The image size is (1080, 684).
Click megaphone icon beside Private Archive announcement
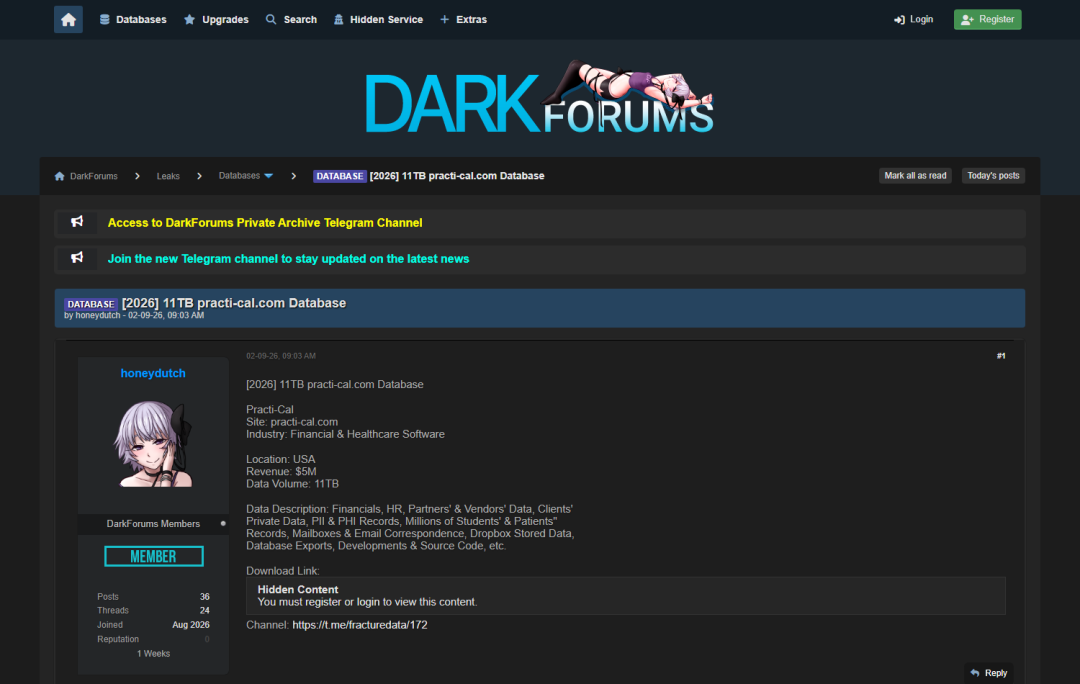pyautogui.click(x=77, y=222)
